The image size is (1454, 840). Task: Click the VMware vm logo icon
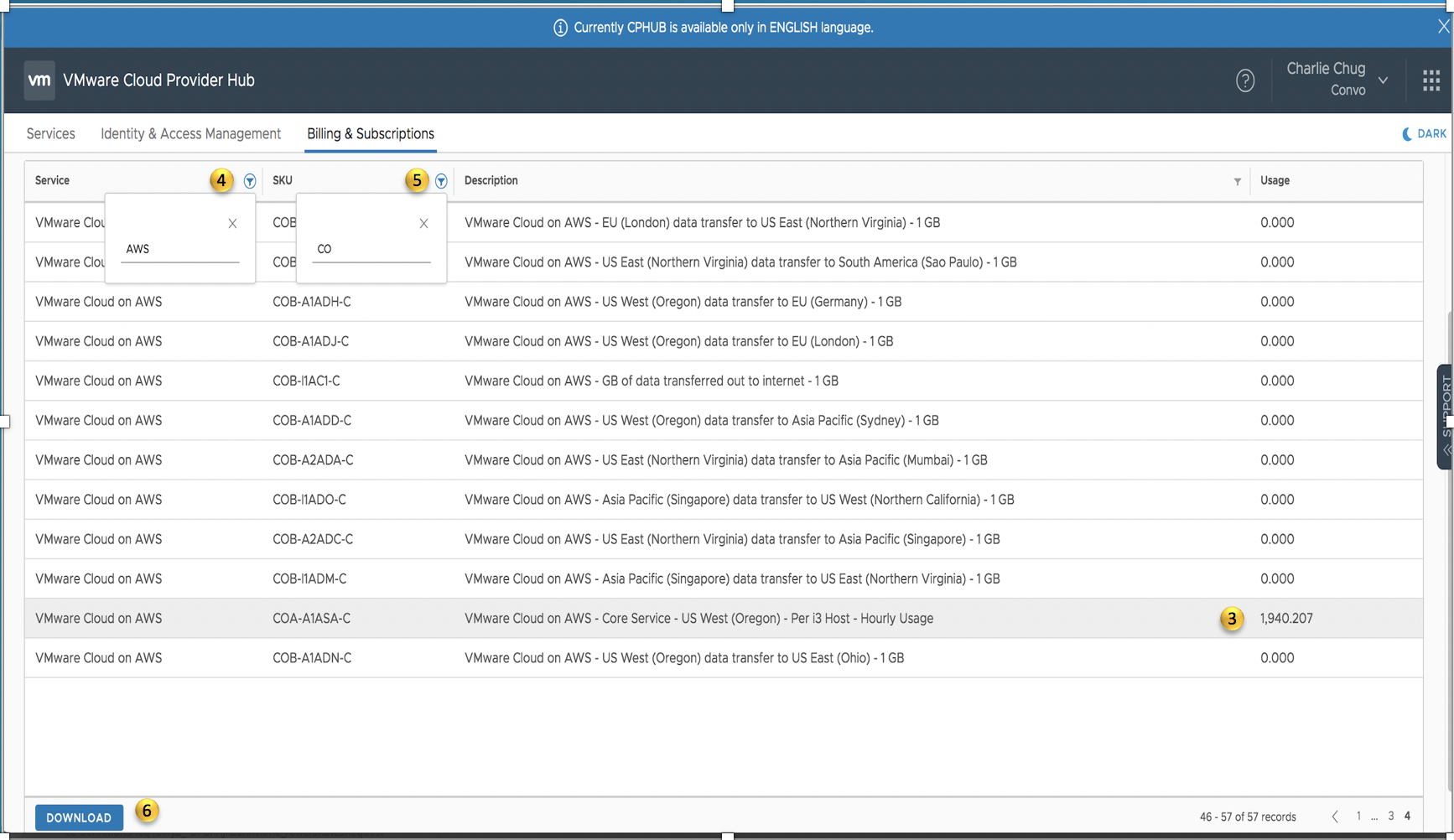[39, 80]
